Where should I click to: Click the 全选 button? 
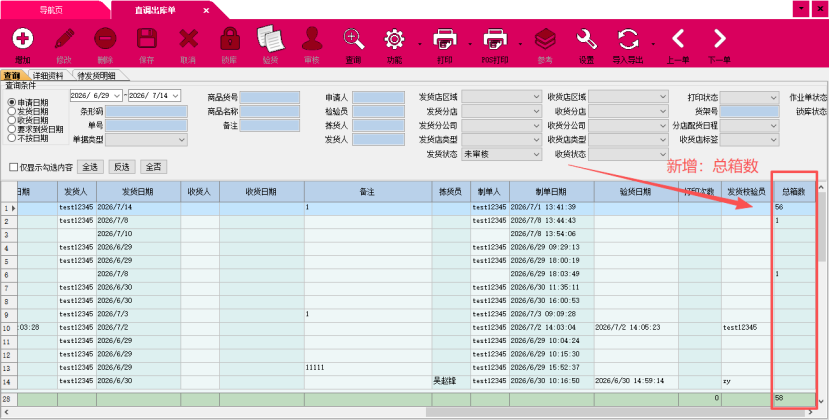pos(90,167)
